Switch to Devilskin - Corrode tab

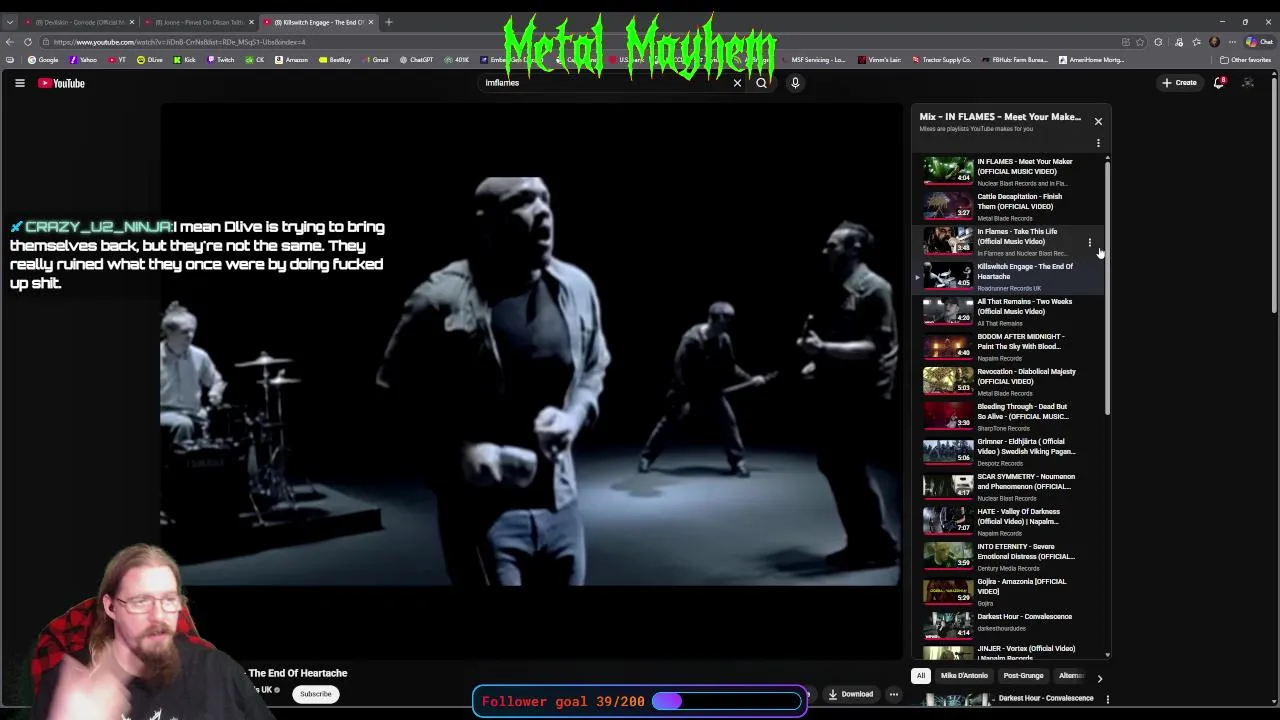(80, 22)
